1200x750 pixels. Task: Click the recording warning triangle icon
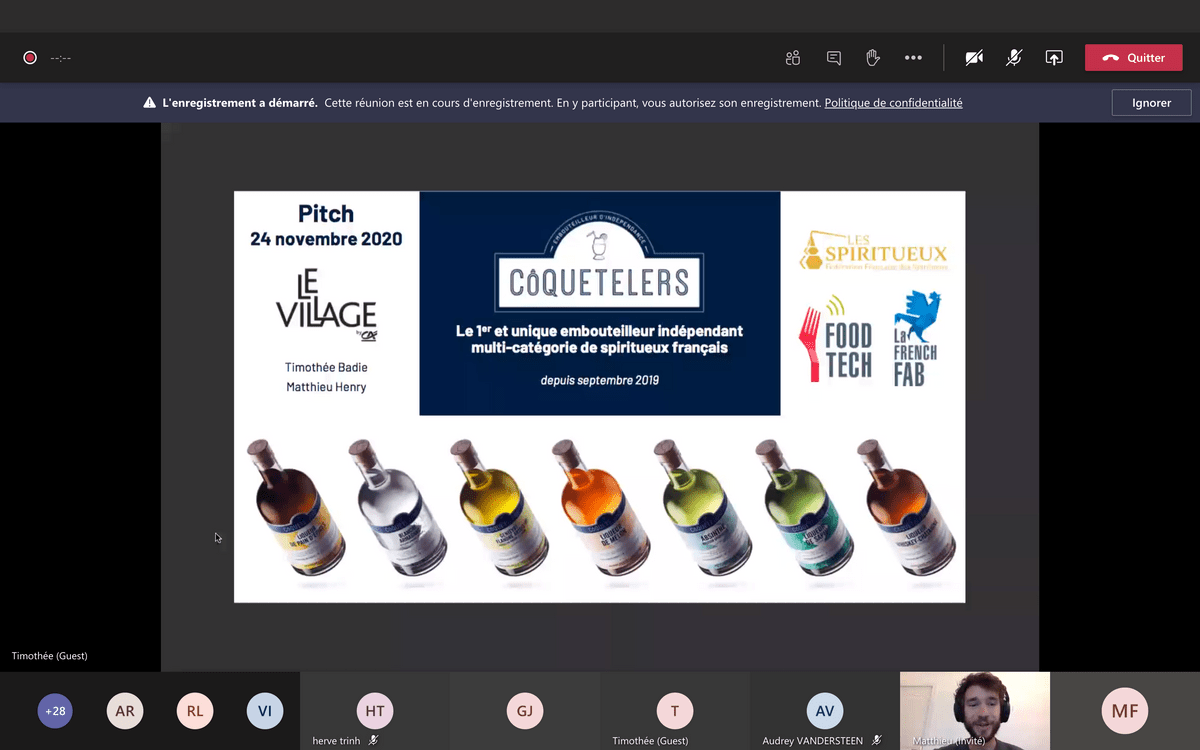tap(149, 103)
